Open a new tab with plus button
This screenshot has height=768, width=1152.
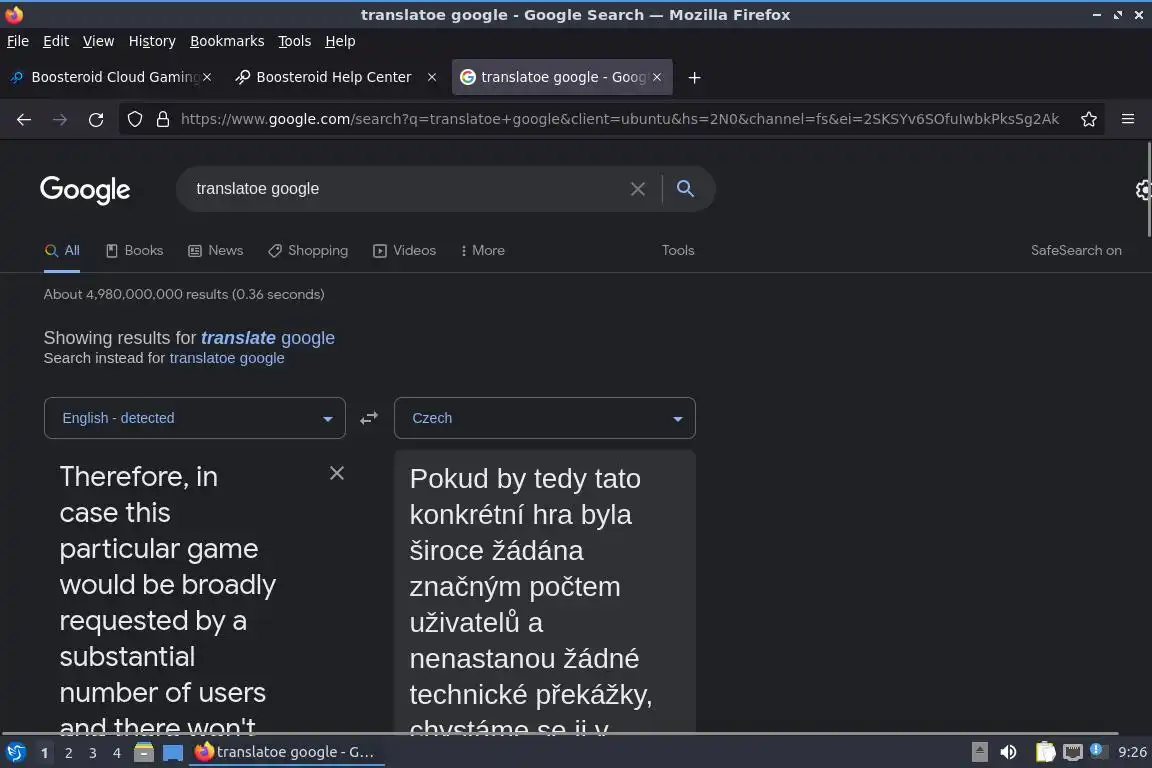point(694,77)
